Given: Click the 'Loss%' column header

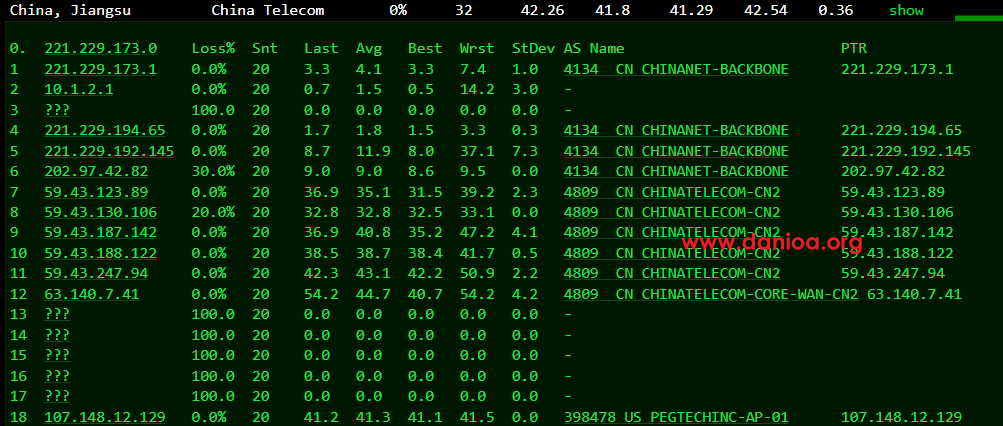Looking at the screenshot, I should click(213, 49).
